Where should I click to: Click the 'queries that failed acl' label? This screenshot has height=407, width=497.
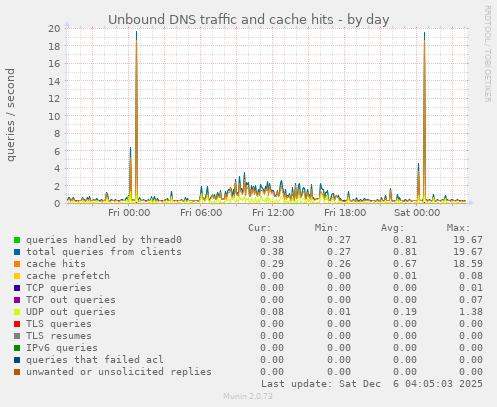(95, 360)
